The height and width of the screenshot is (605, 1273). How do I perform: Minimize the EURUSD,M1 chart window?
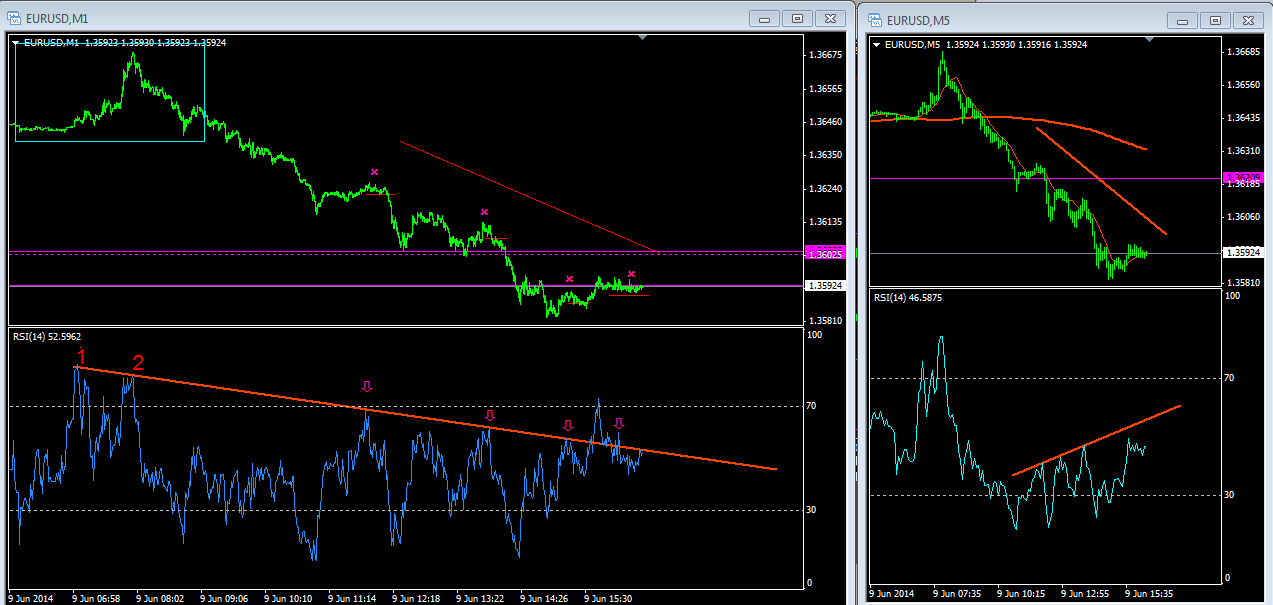766,19
